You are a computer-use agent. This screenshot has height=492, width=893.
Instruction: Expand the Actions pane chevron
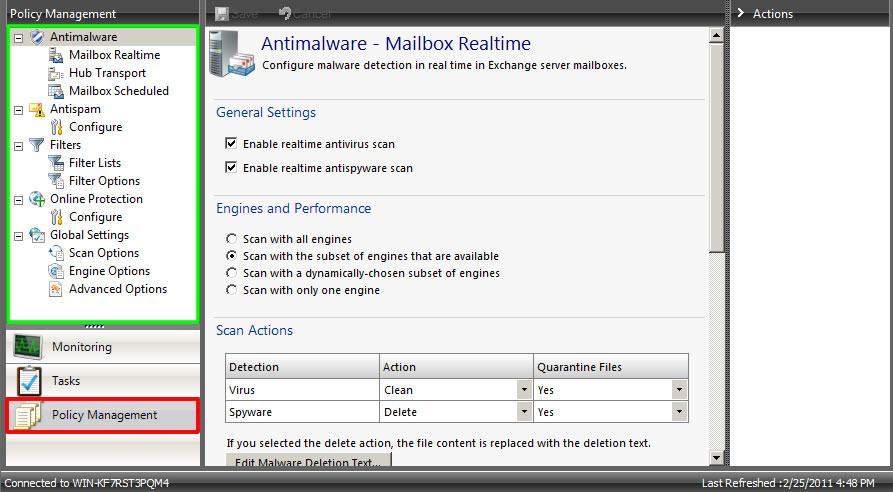741,14
